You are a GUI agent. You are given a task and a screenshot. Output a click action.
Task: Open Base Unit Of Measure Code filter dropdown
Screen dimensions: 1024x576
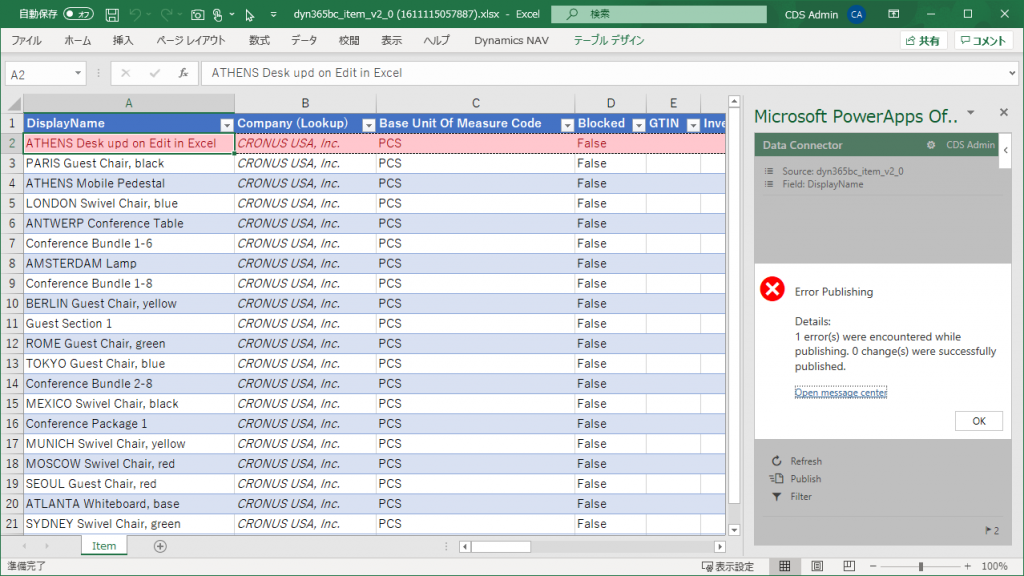tap(567, 125)
